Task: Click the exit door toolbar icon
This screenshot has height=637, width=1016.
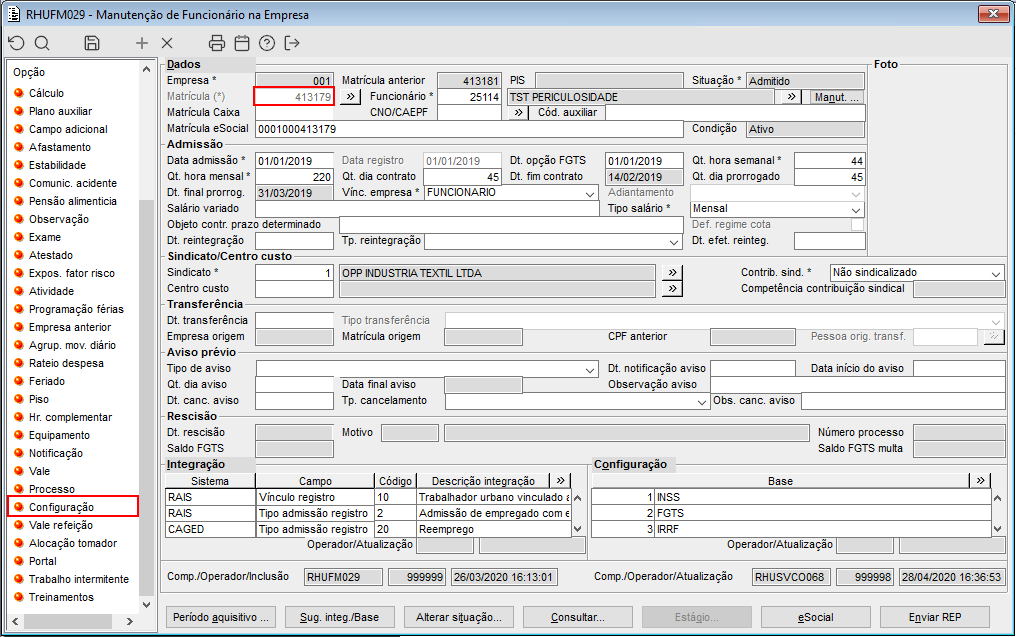Action: [x=292, y=43]
